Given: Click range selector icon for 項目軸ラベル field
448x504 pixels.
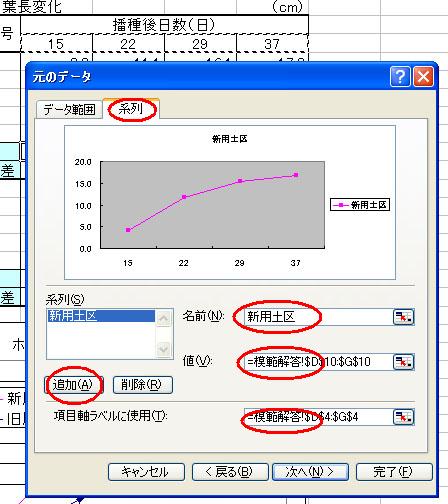Looking at the screenshot, I should pyautogui.click(x=404, y=417).
